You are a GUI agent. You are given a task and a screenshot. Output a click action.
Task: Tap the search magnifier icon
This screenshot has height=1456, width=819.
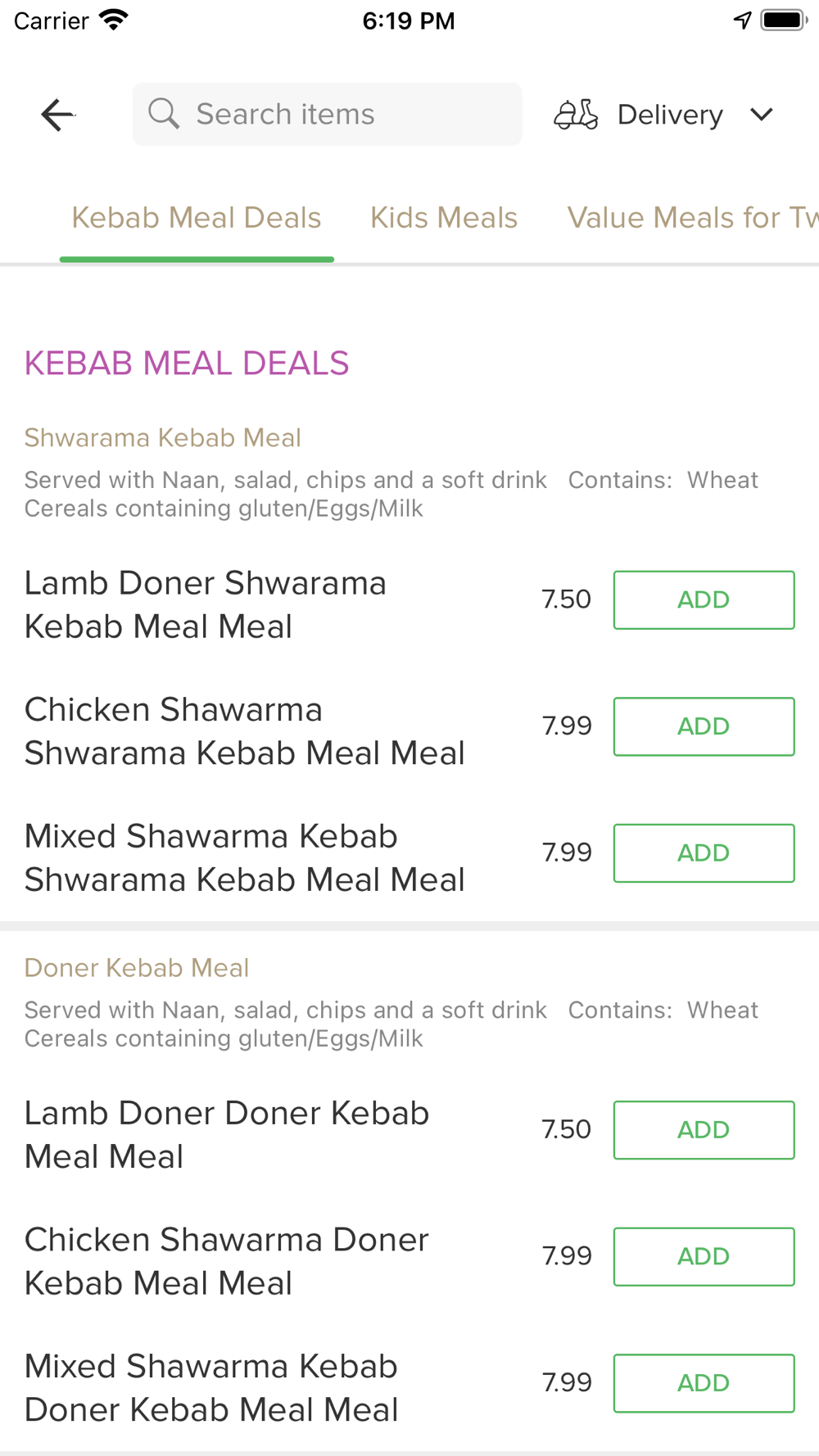click(164, 114)
